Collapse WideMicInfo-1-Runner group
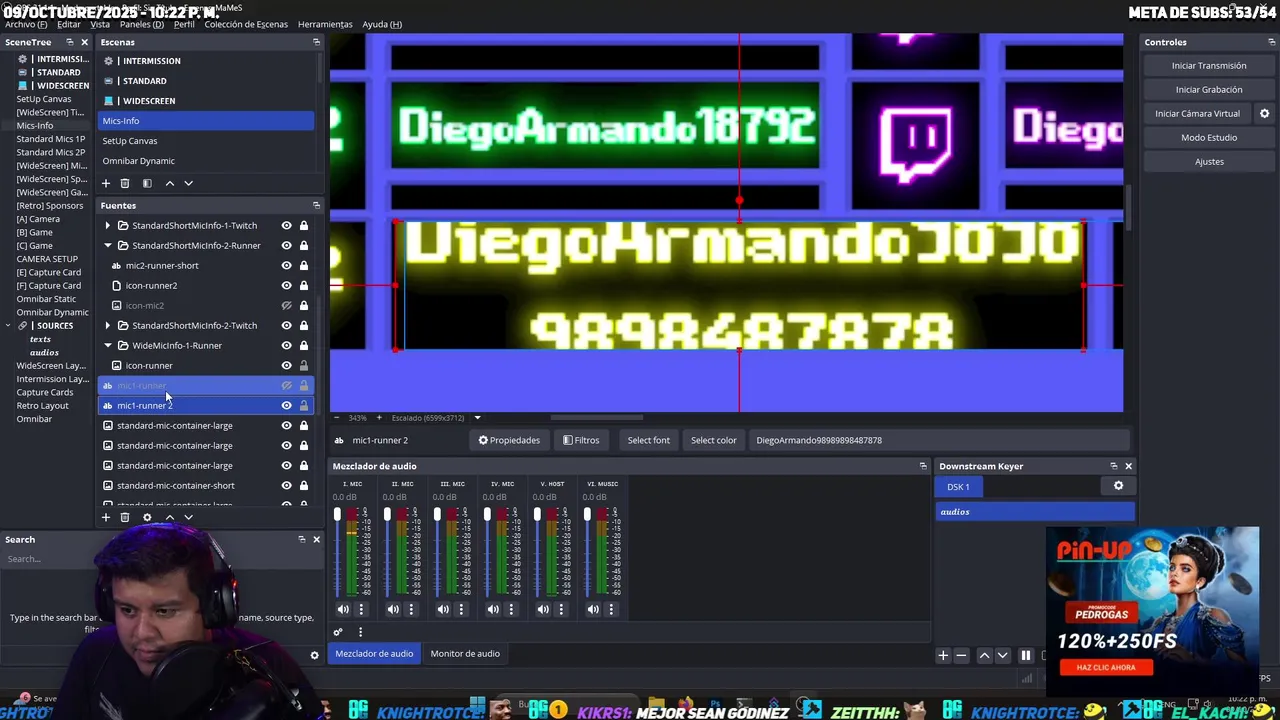 coord(108,346)
